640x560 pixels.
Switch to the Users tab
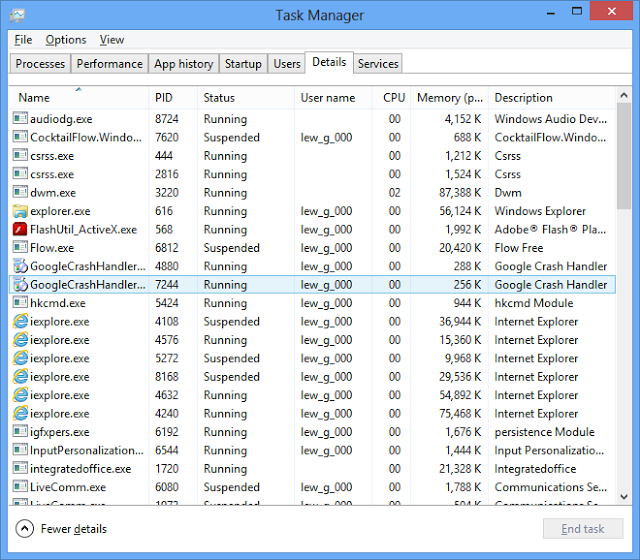pos(287,64)
